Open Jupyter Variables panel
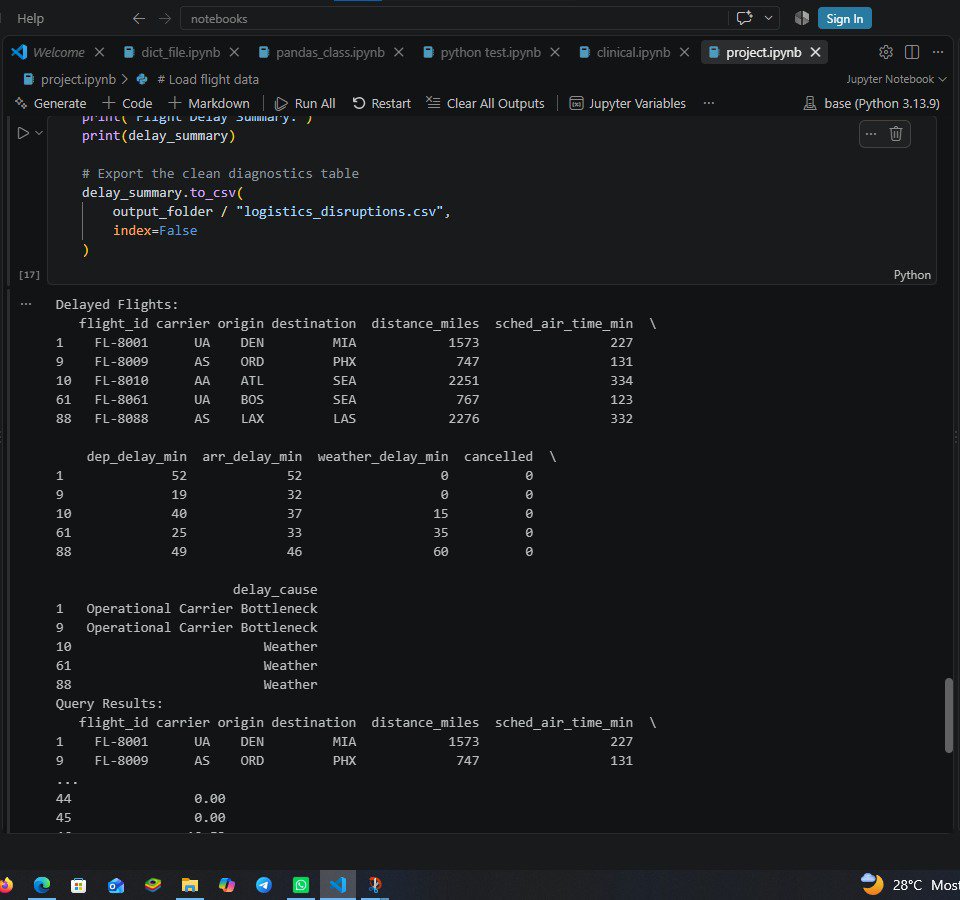The image size is (960, 900). (x=628, y=103)
